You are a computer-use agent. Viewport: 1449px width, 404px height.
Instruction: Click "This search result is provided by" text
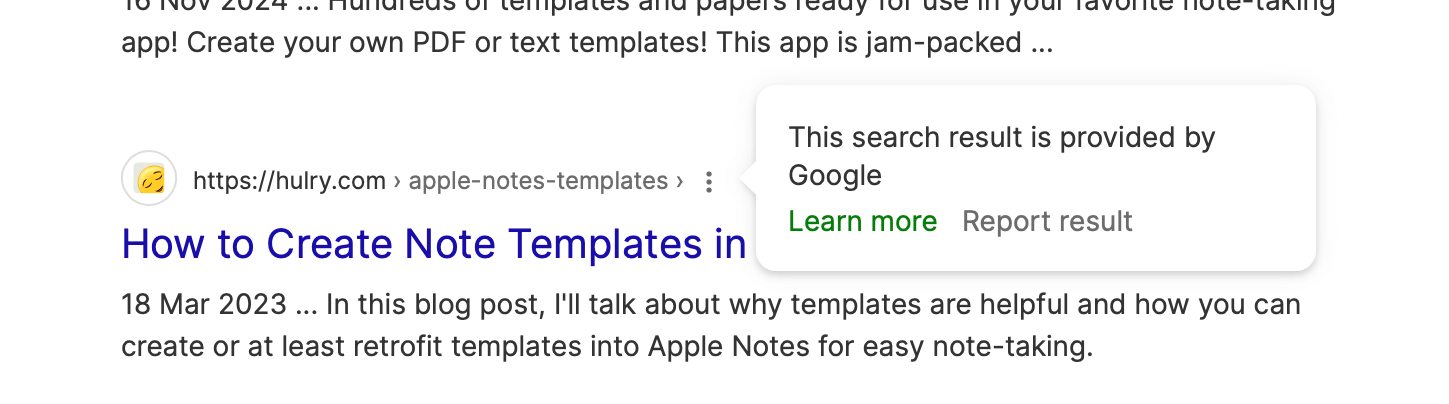point(1001,138)
